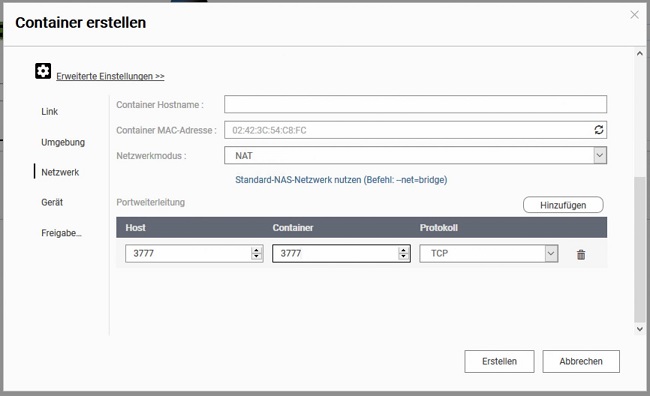The width and height of the screenshot is (650, 396).
Task: Cancel with the Abbrechen button
Action: pyautogui.click(x=581, y=361)
